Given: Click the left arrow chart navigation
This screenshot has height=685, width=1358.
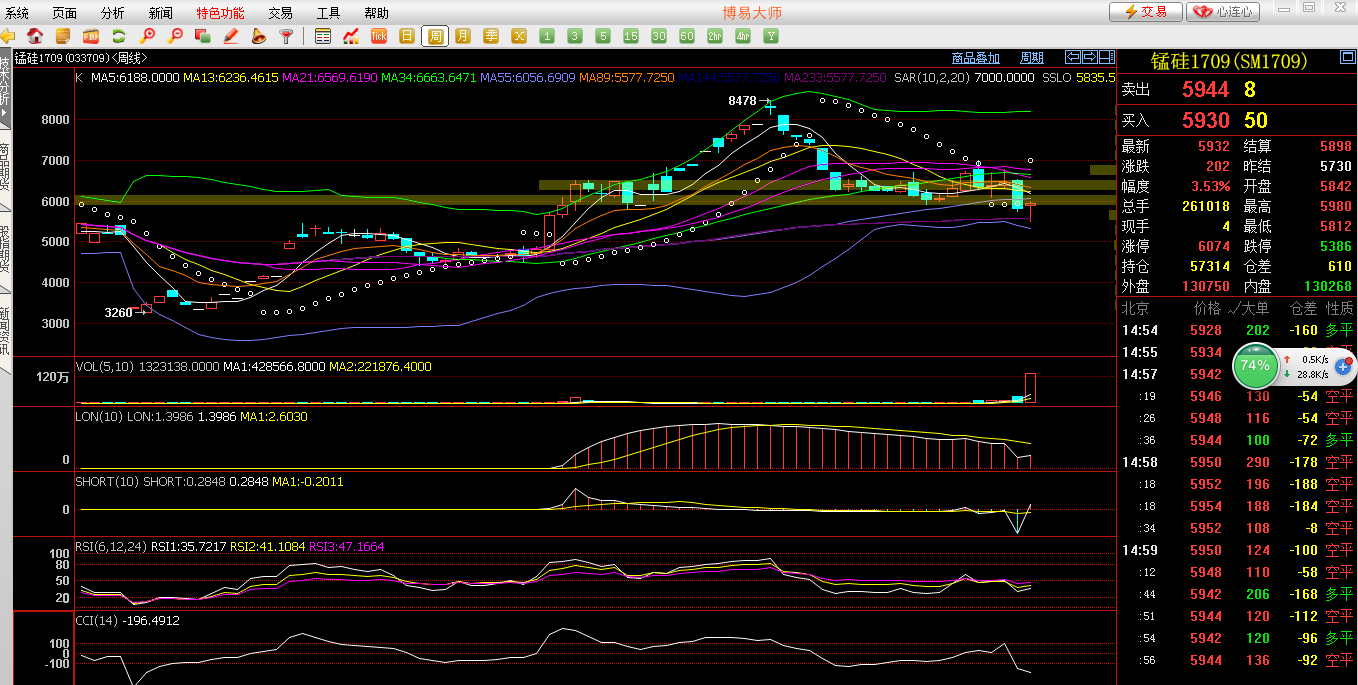Looking at the screenshot, I should pyautogui.click(x=1073, y=57).
